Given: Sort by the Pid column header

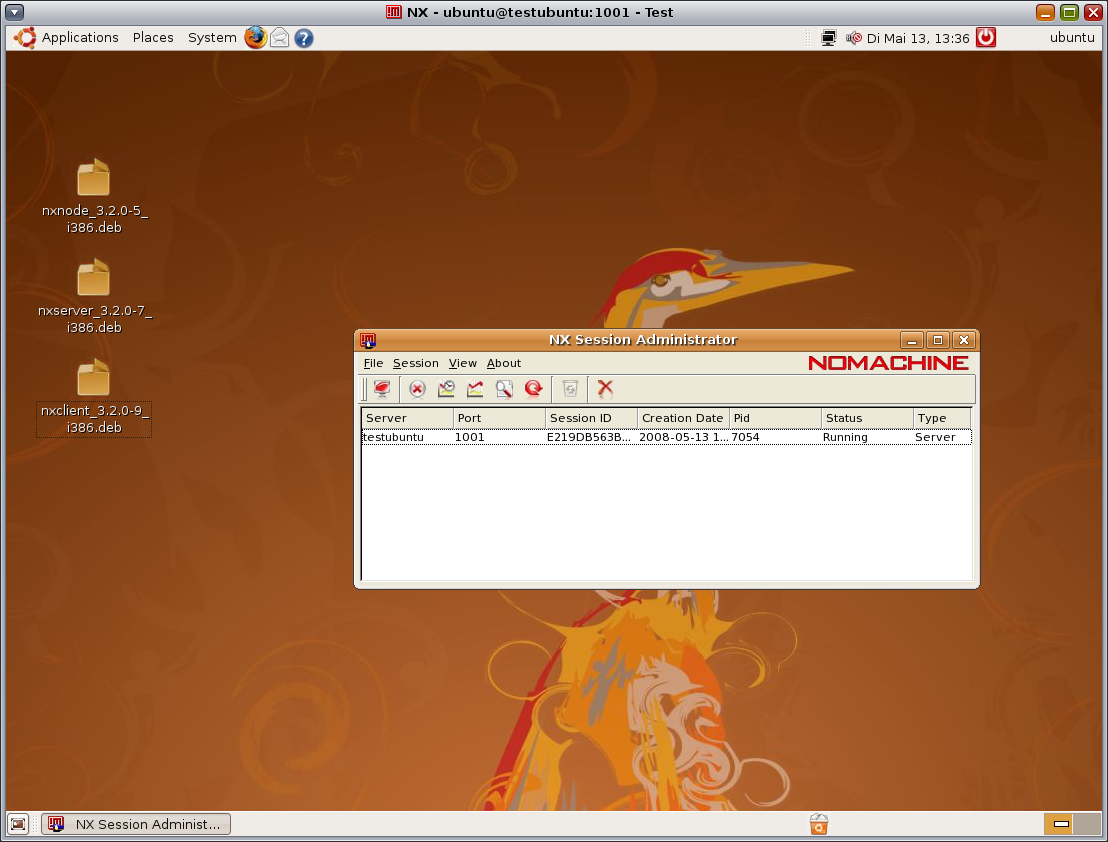Looking at the screenshot, I should 775,418.
